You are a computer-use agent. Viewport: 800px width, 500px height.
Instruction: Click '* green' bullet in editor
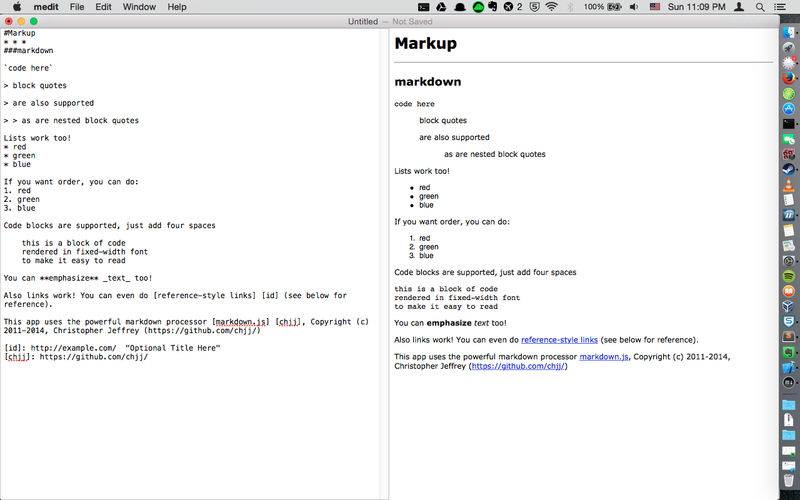point(20,156)
